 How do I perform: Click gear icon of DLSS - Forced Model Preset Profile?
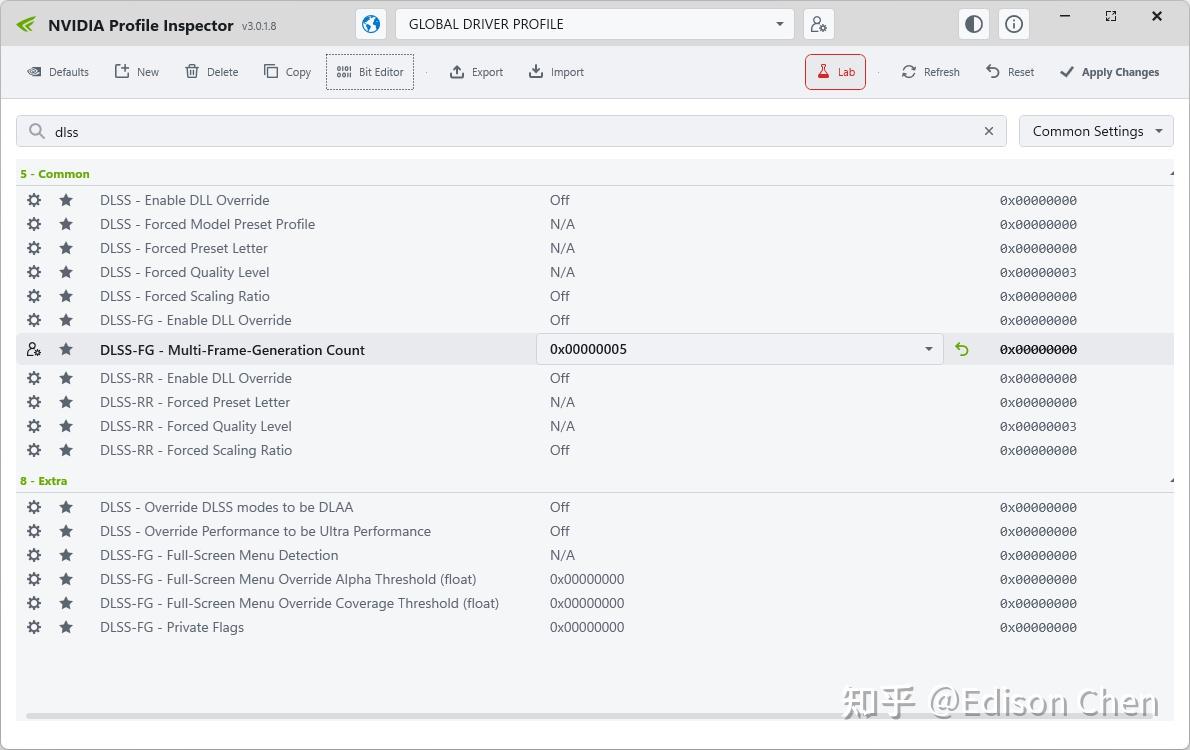click(x=34, y=225)
